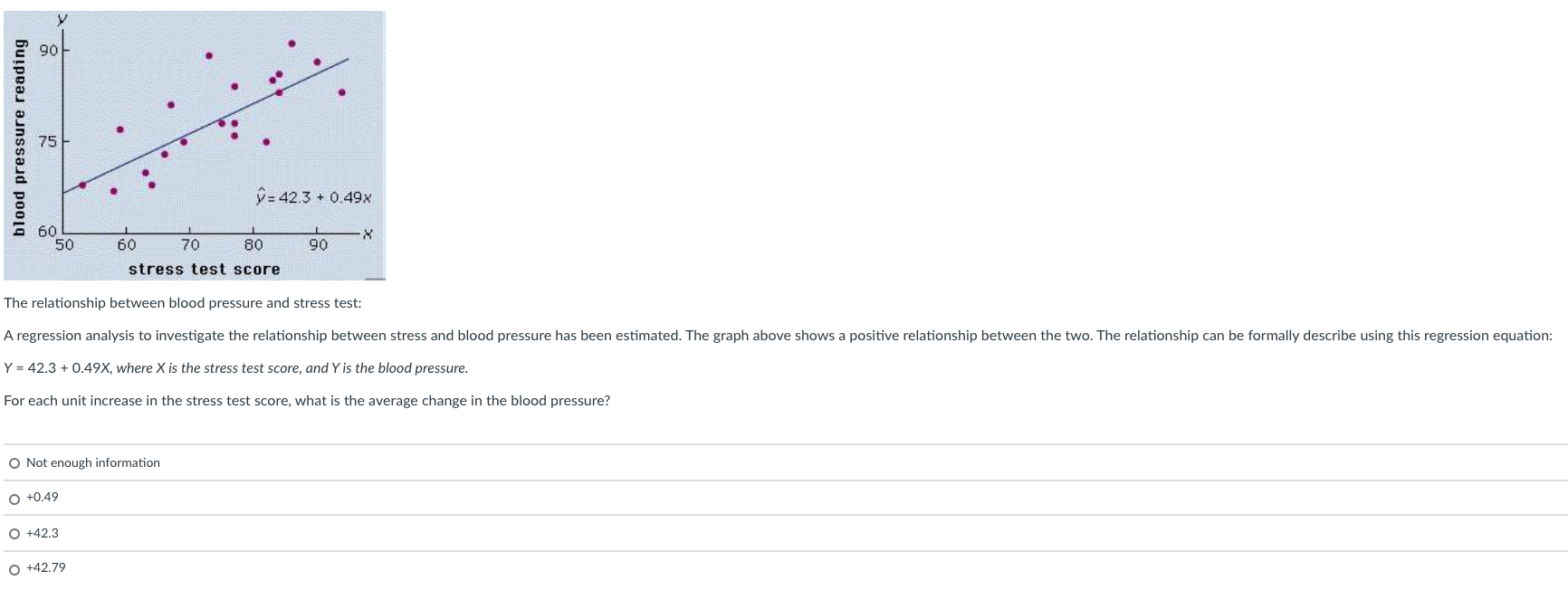The width and height of the screenshot is (1568, 590).
Task: Click the "blood pressure reading" vertical axis title
Action: [18, 138]
